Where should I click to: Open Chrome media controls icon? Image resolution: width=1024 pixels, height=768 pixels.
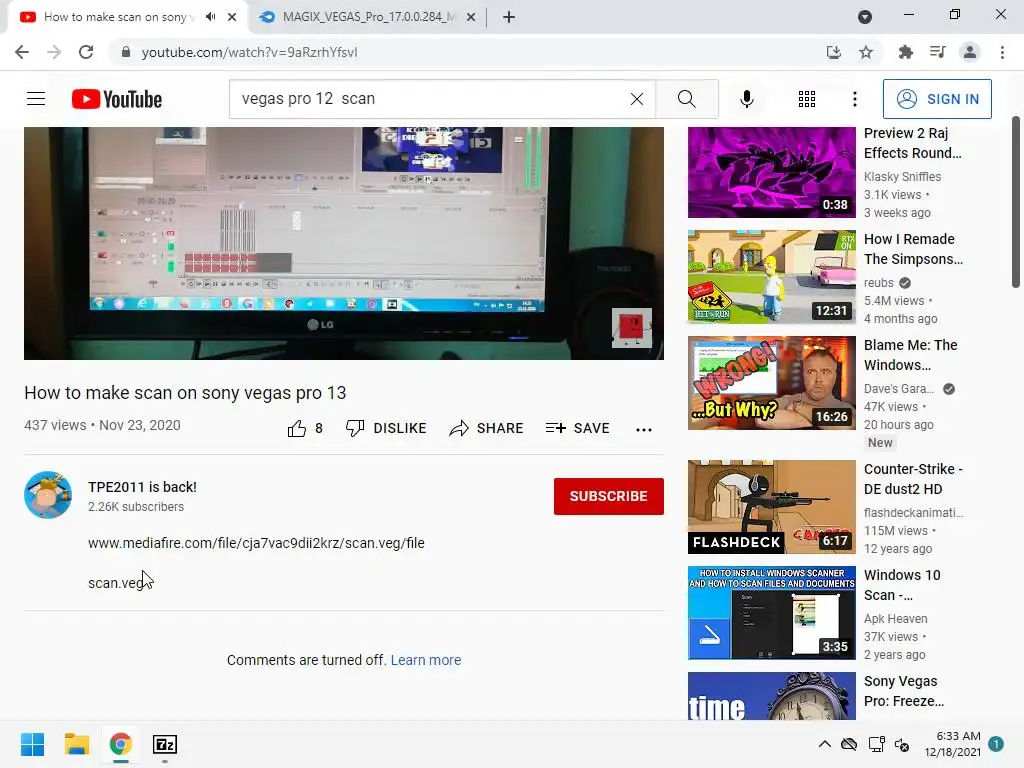[938, 52]
